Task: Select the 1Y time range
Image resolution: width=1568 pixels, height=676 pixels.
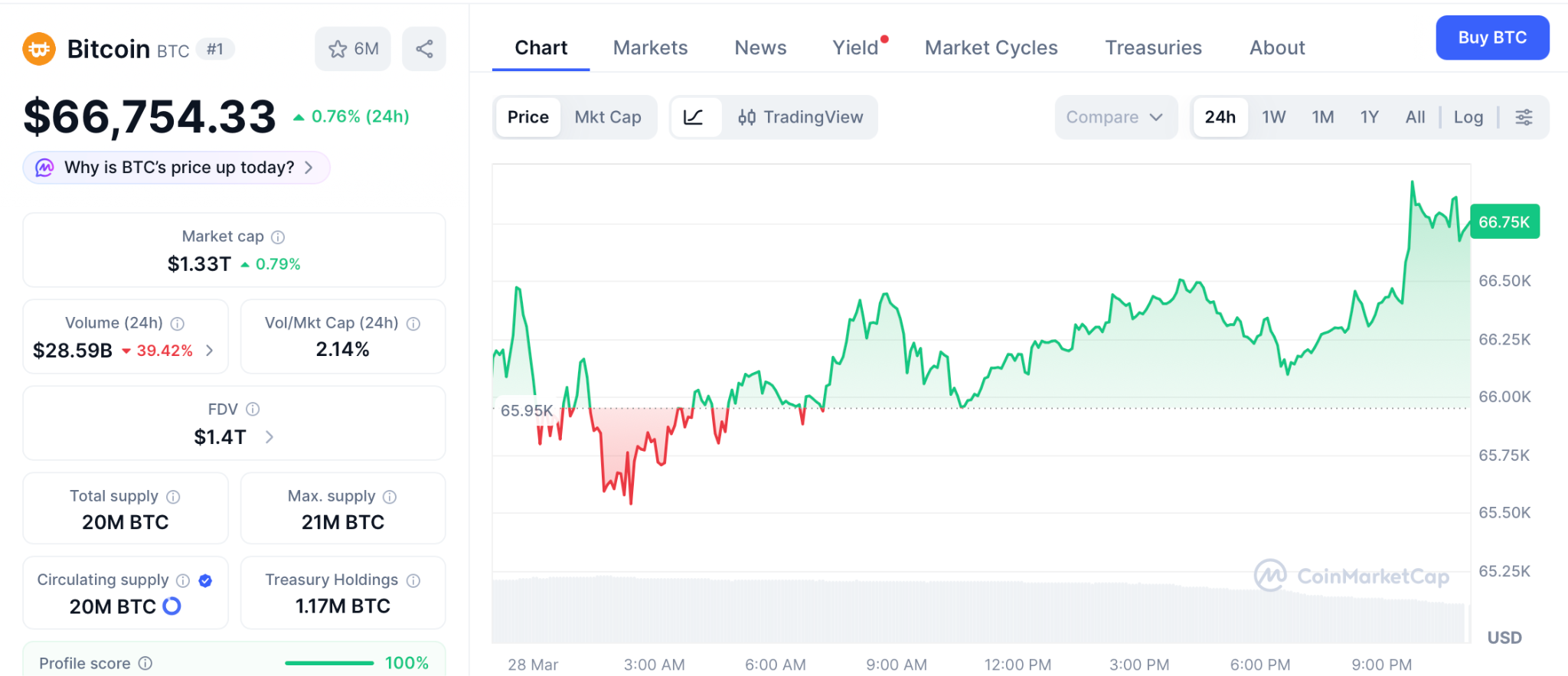Action: pos(1369,117)
